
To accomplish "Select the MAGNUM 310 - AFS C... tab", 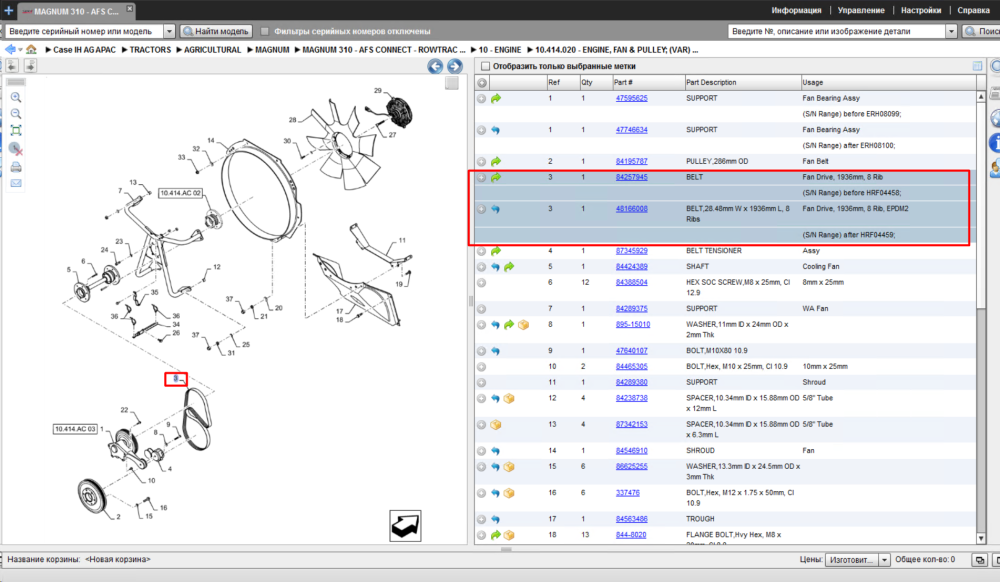I will point(77,11).
